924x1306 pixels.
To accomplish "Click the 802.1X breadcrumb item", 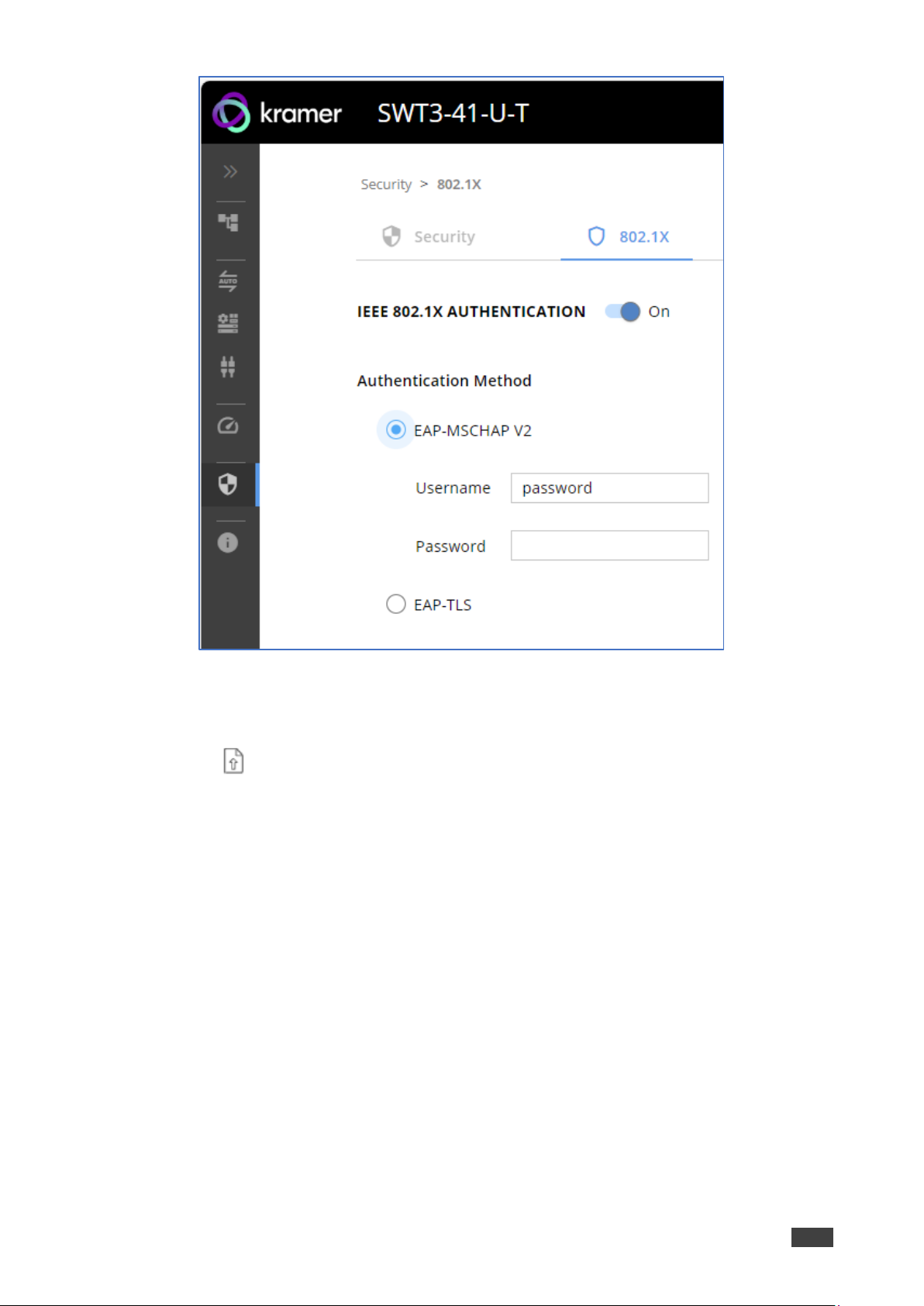I will click(459, 184).
